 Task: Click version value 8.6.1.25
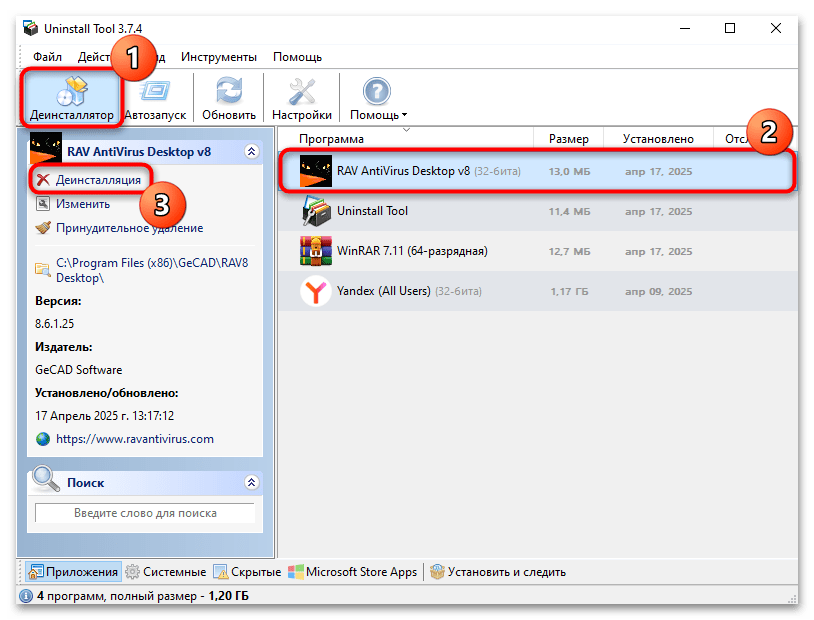(55, 324)
